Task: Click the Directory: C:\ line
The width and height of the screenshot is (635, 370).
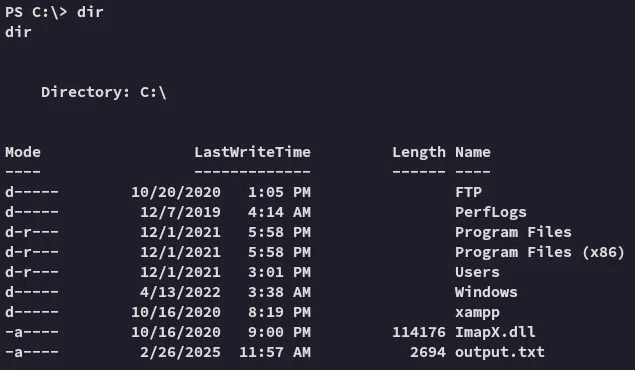Action: click(x=104, y=92)
